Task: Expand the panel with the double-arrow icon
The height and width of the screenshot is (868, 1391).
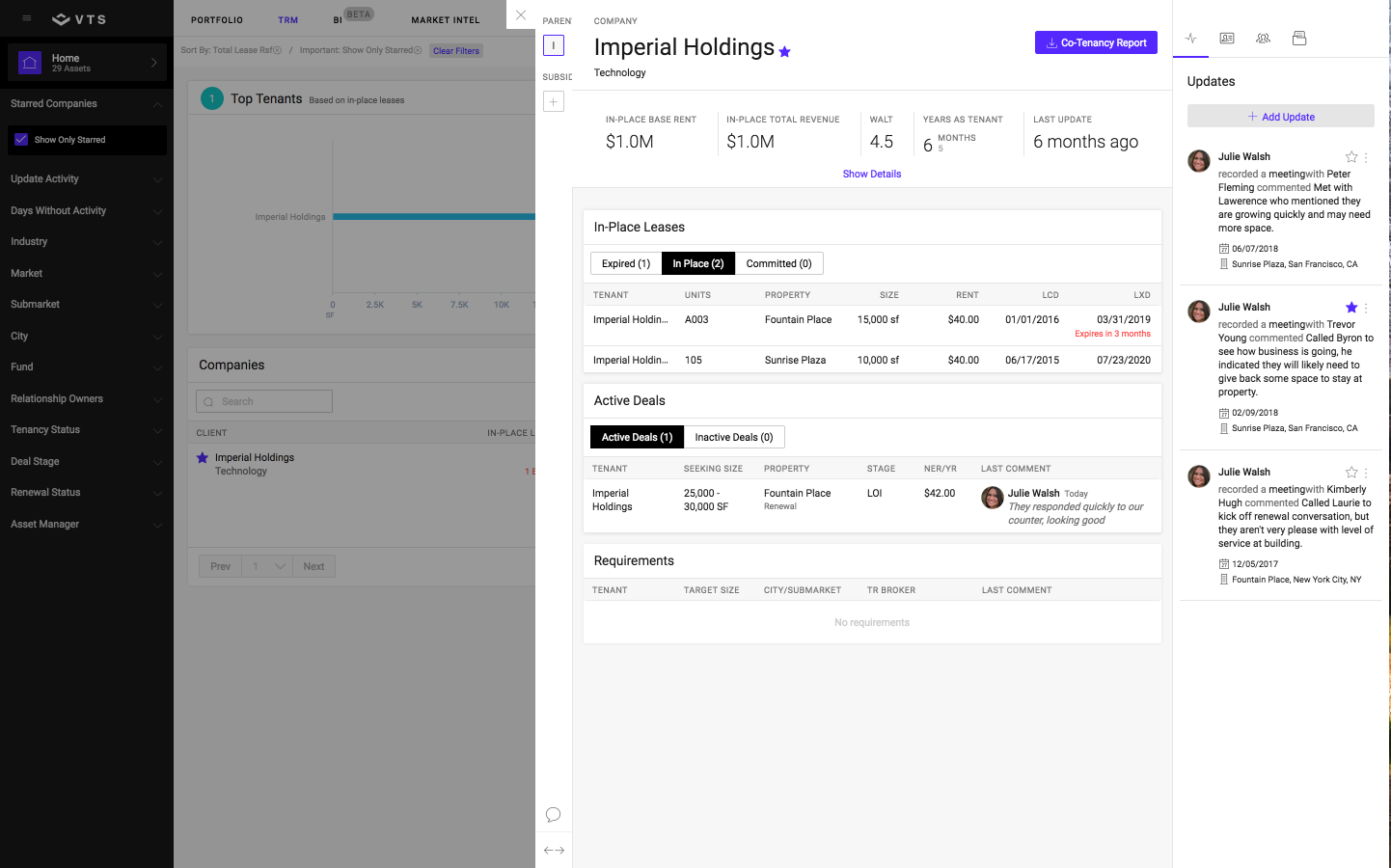Action: pos(554,850)
